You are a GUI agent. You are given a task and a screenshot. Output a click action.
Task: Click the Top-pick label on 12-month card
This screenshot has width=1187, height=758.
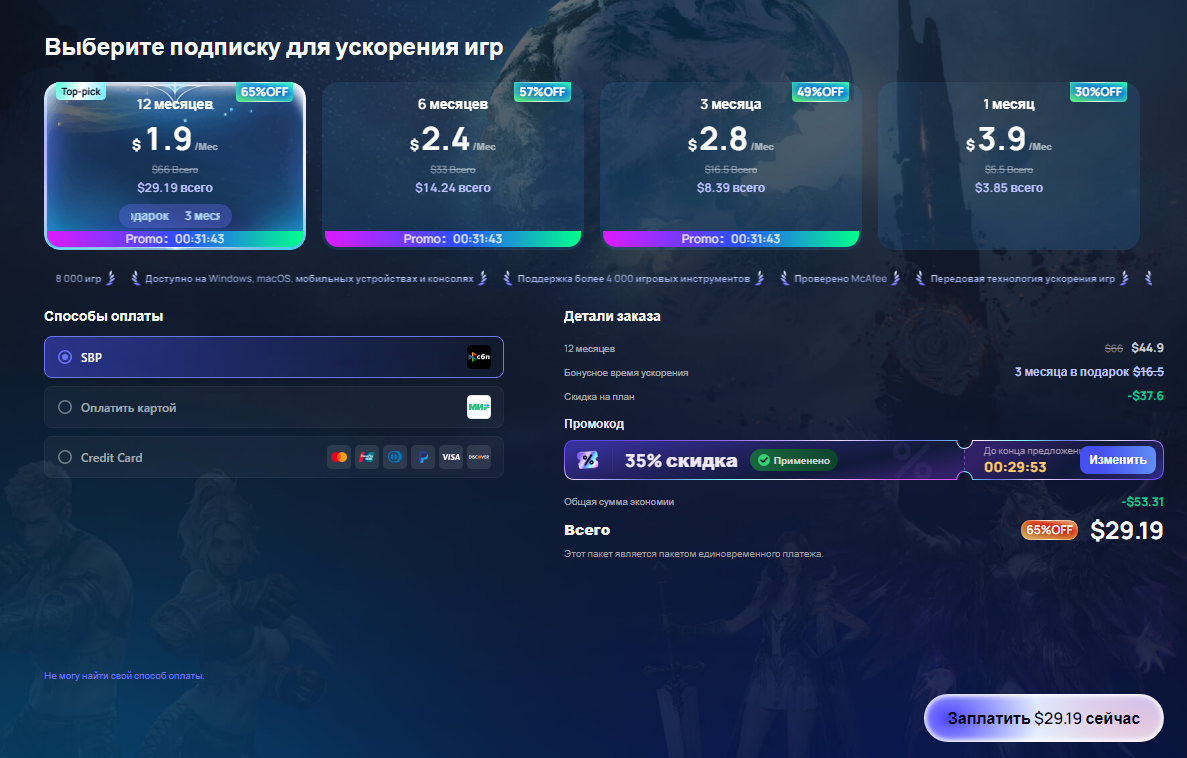(80, 92)
